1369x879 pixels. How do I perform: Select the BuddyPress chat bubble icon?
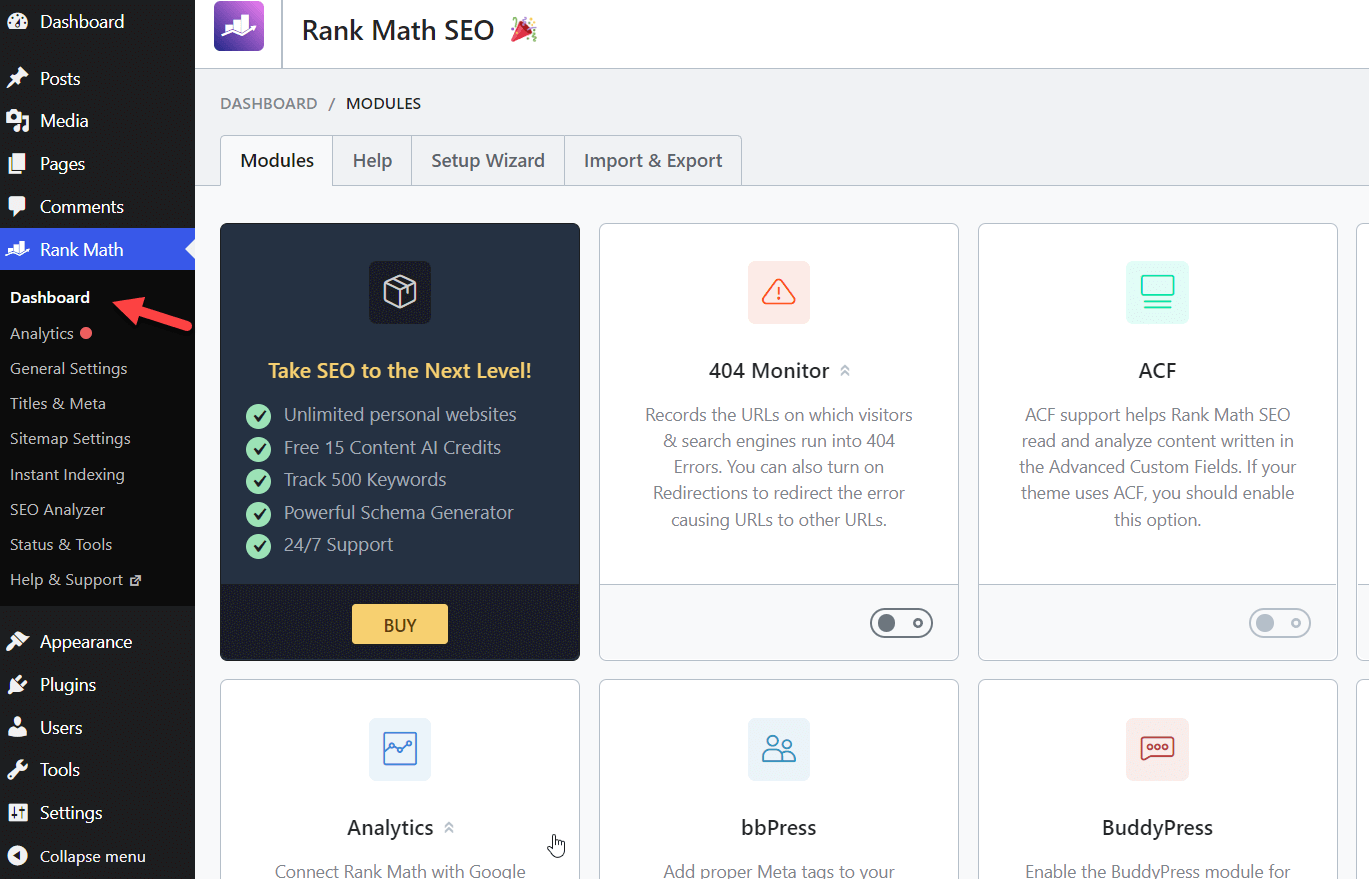(x=1157, y=749)
